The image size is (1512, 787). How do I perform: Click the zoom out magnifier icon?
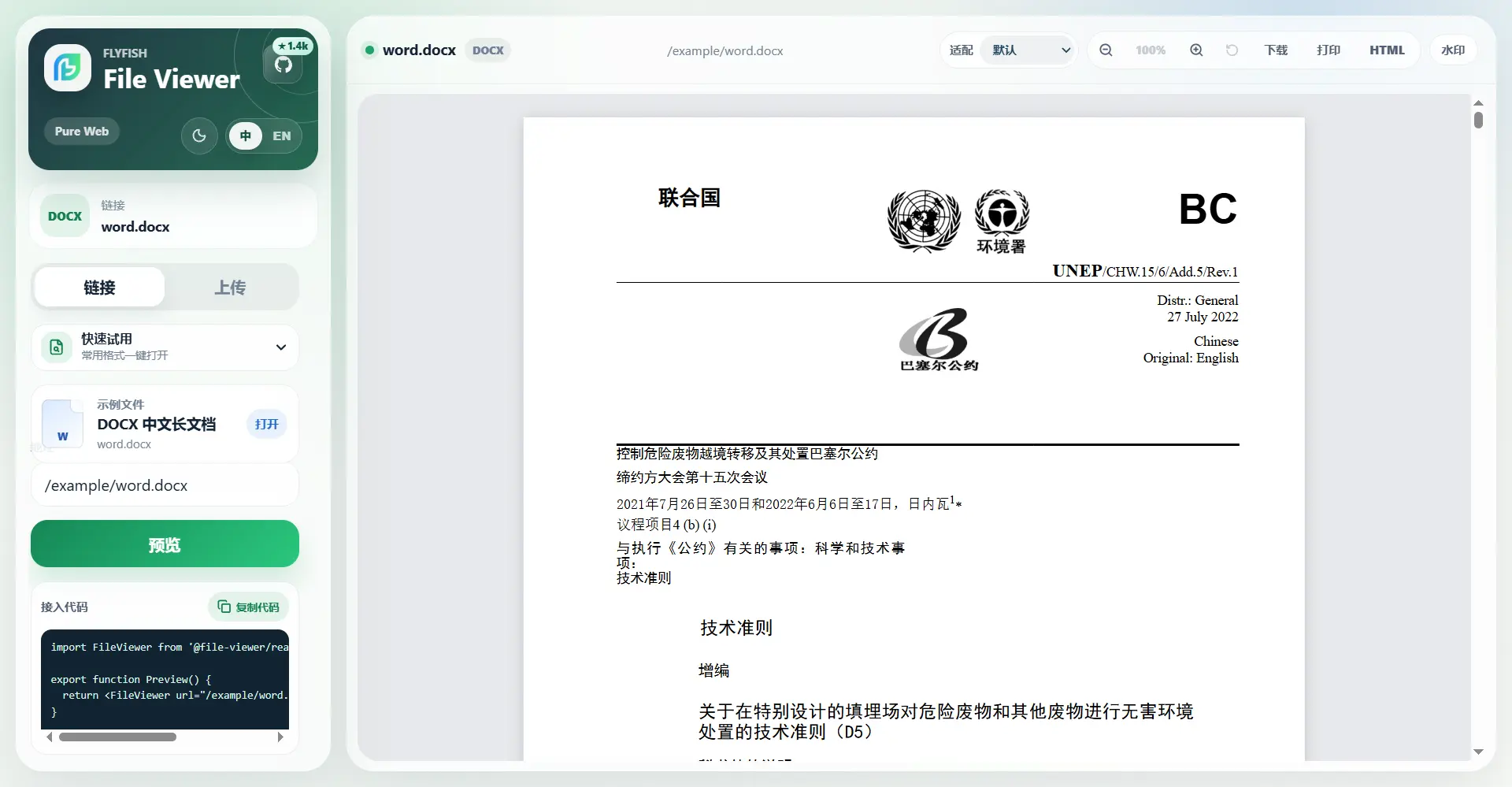tap(1106, 50)
